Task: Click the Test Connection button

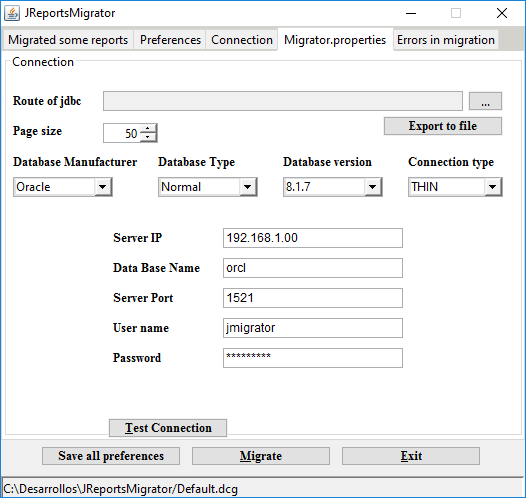Action: 168,428
